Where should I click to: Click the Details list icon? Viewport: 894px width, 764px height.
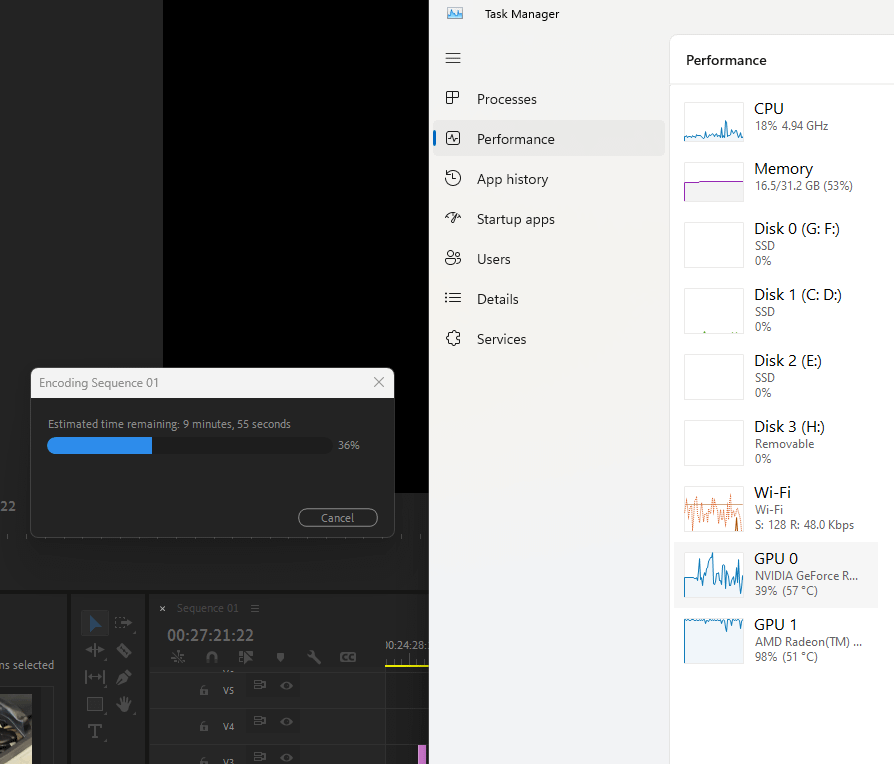[x=453, y=298]
